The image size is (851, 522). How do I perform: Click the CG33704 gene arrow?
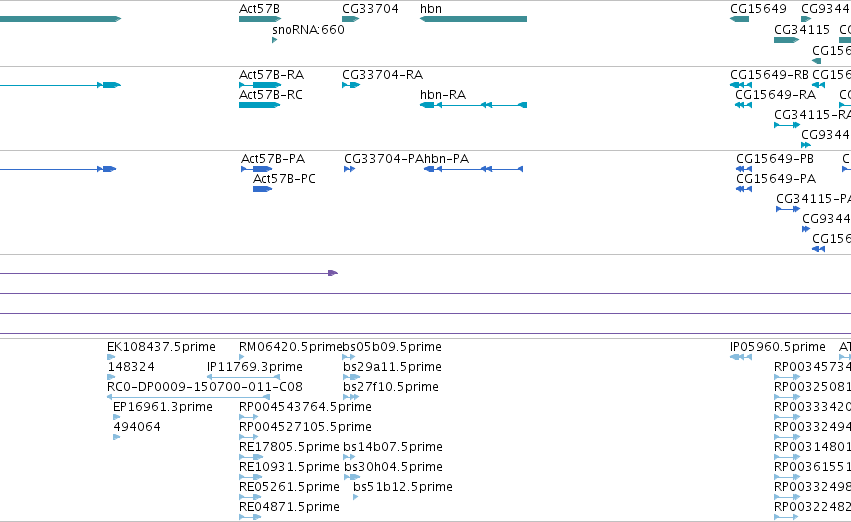(x=351, y=19)
